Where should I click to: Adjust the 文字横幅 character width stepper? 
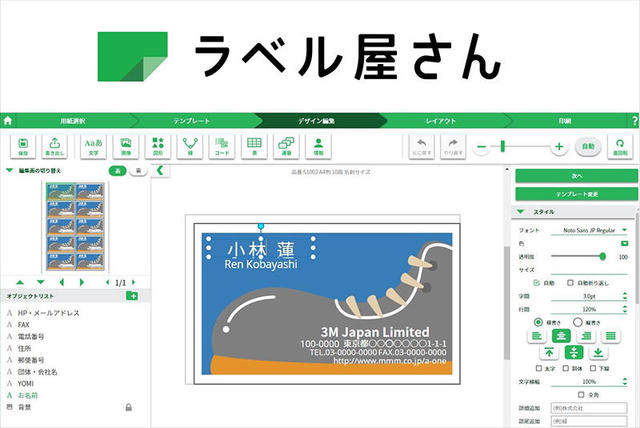pos(625,381)
